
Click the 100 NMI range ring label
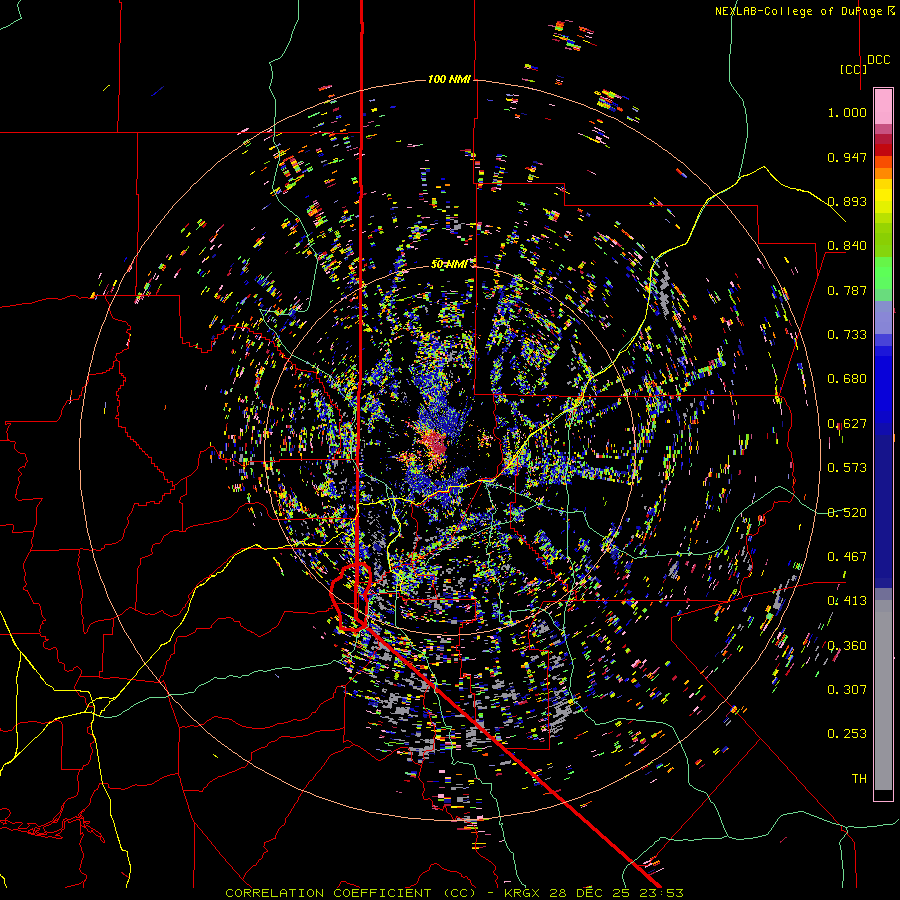(x=449, y=79)
